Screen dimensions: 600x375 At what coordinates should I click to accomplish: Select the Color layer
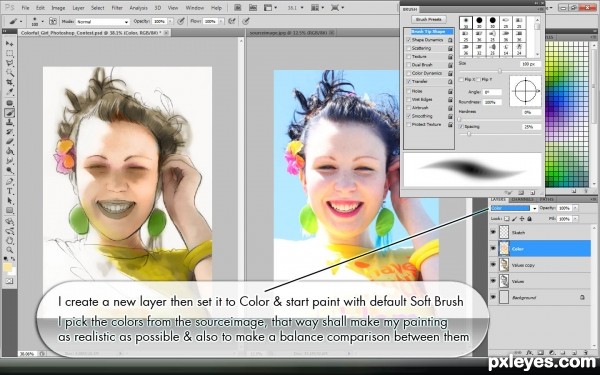[540, 249]
